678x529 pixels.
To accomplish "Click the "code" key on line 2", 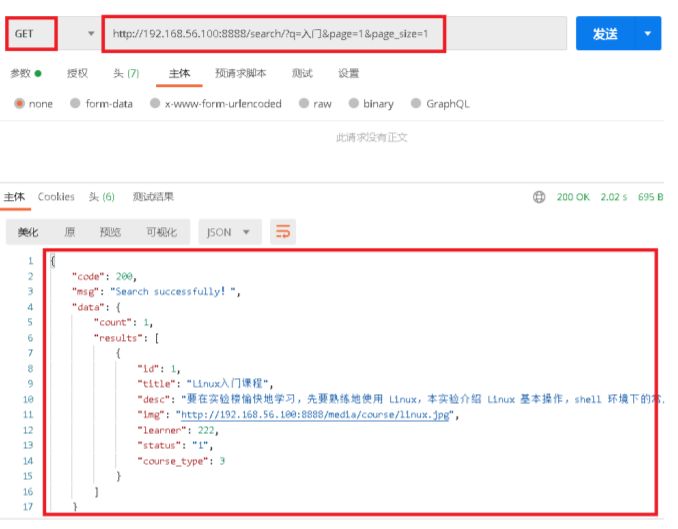I will pos(88,276).
